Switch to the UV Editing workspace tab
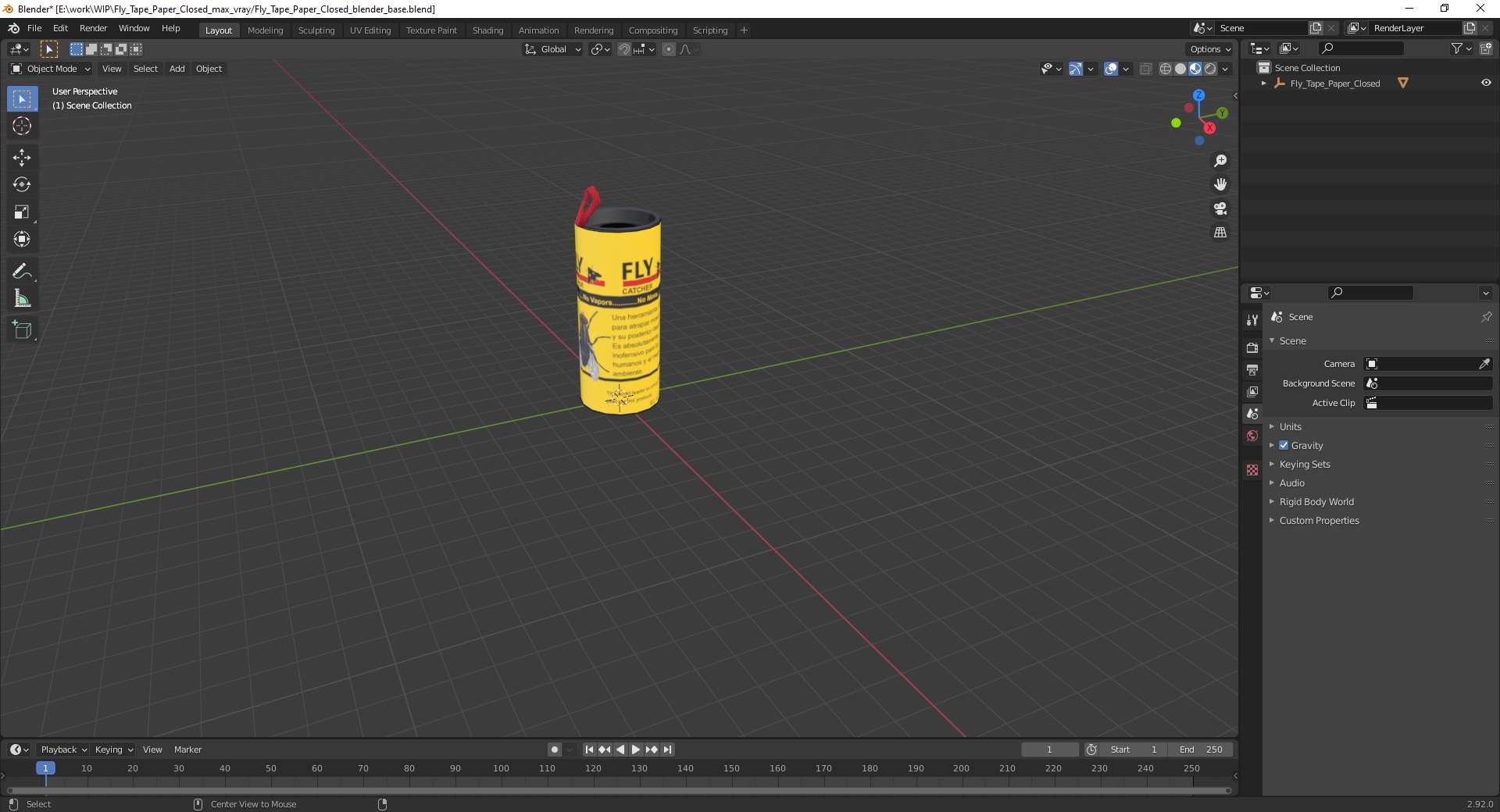Screen dimensions: 1500x812 [370, 30]
